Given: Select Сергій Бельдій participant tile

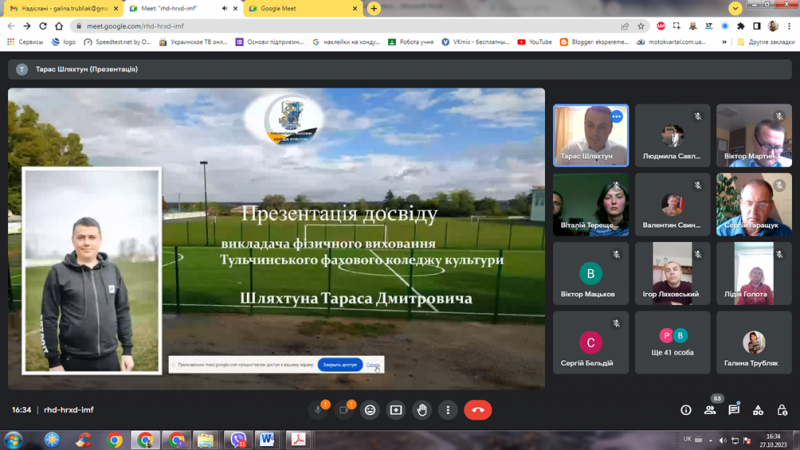Looking at the screenshot, I should [x=591, y=342].
